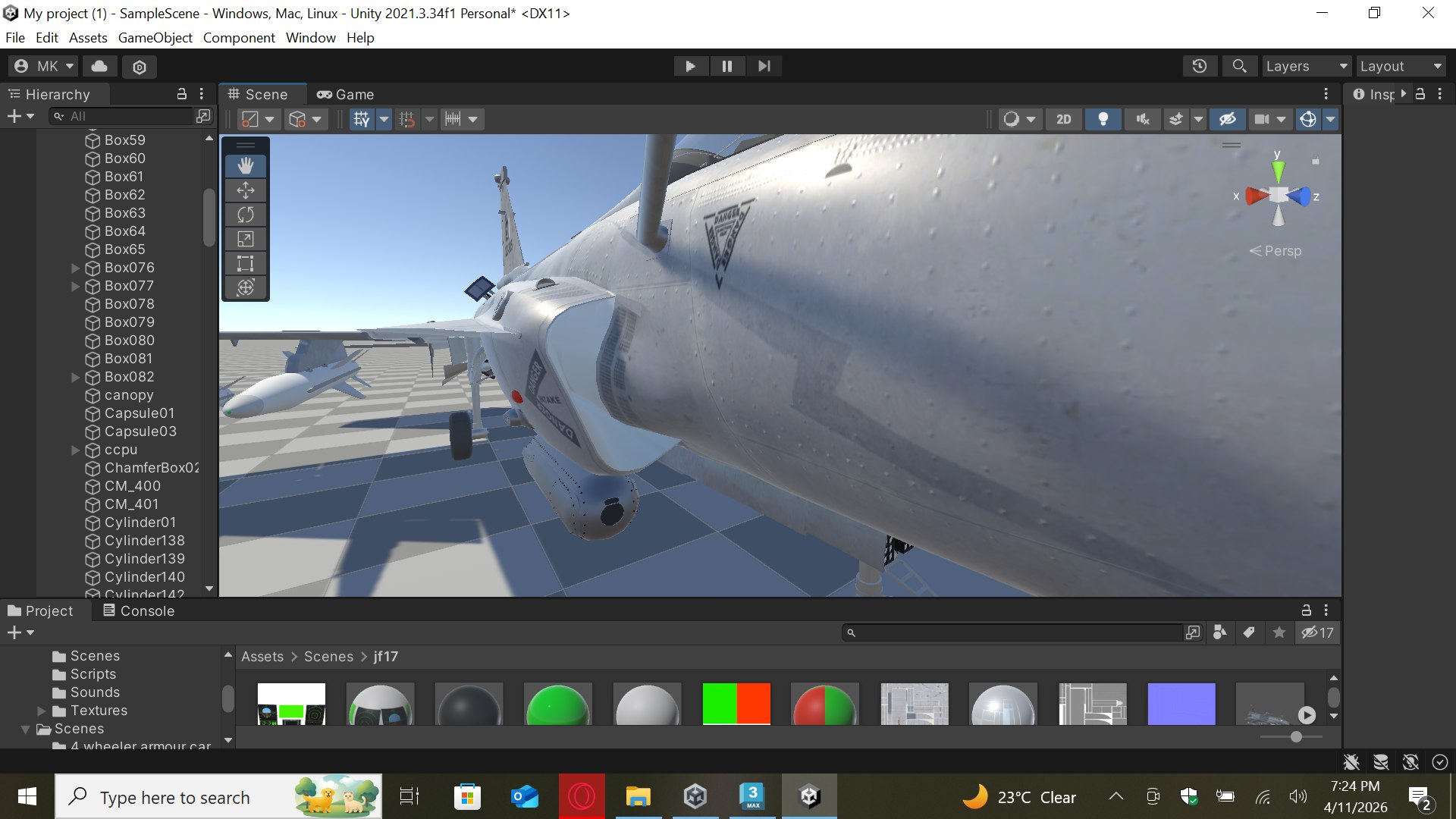Toggle hidden packages visibility count 17
Screen dimensions: 1456x819
tap(1318, 632)
